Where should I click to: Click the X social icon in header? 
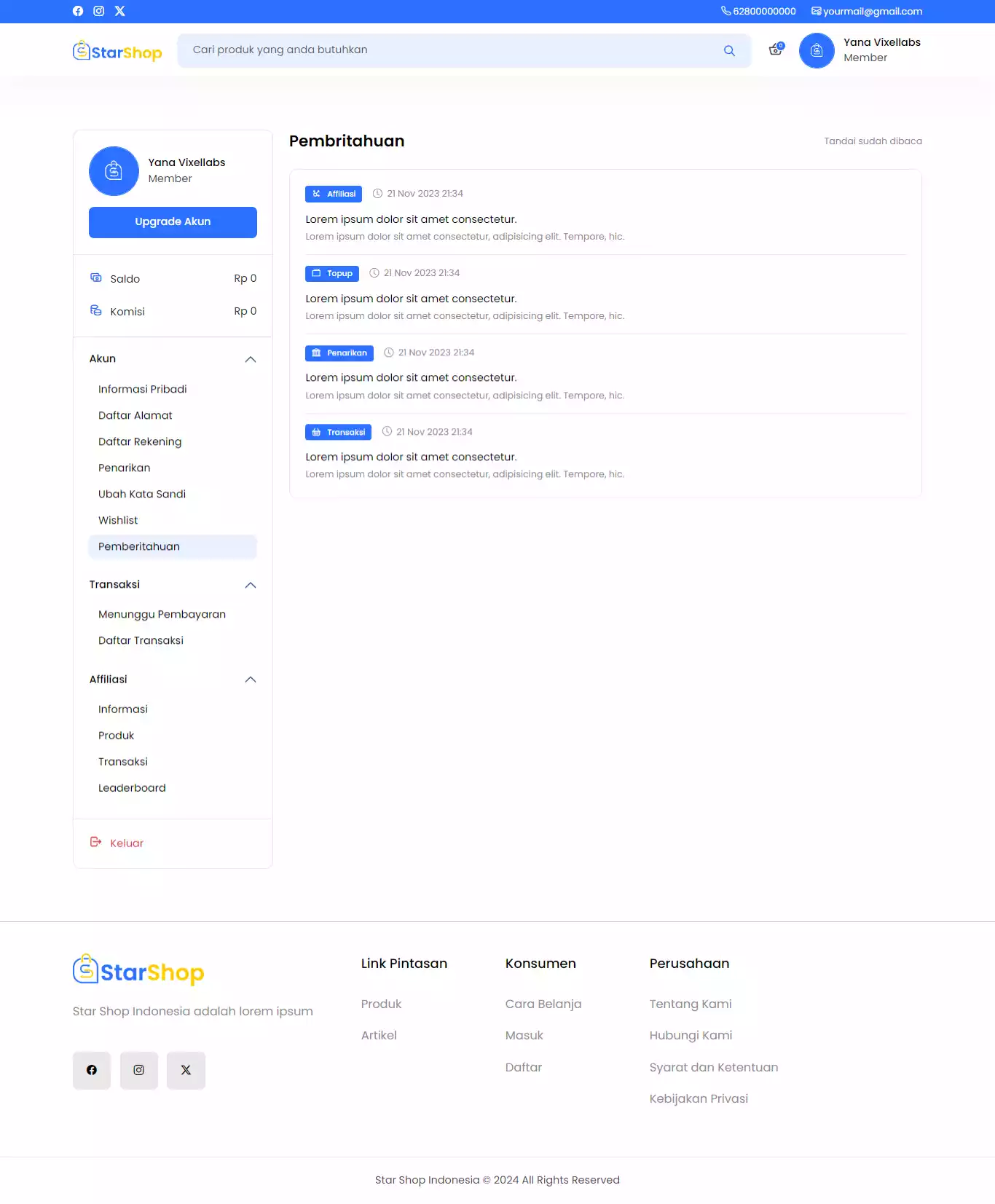tap(120, 11)
